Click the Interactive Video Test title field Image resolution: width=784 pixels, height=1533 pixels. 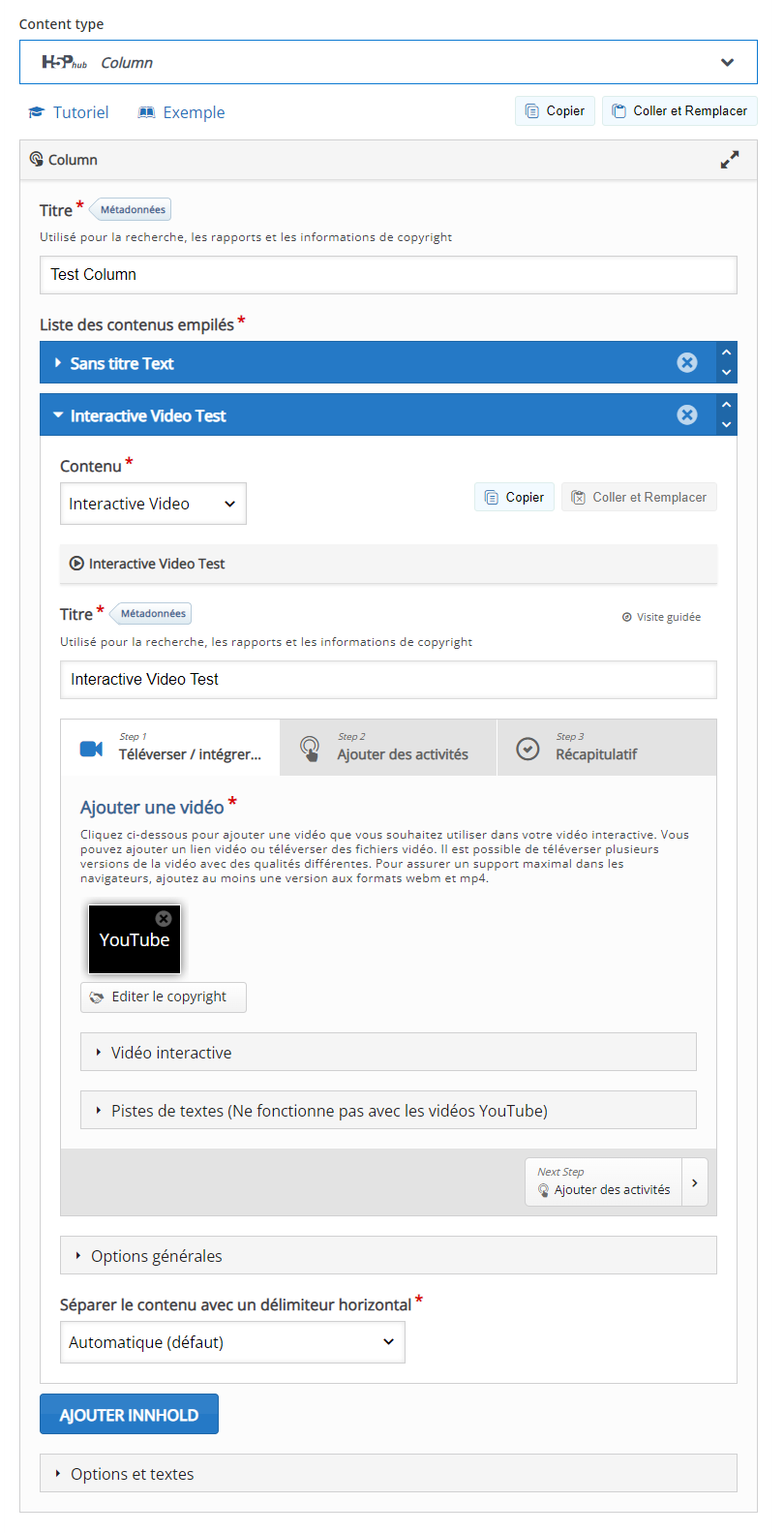(388, 680)
